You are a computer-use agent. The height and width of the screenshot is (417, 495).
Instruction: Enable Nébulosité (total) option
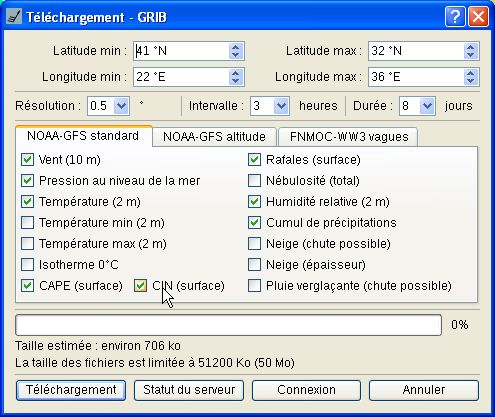click(254, 181)
